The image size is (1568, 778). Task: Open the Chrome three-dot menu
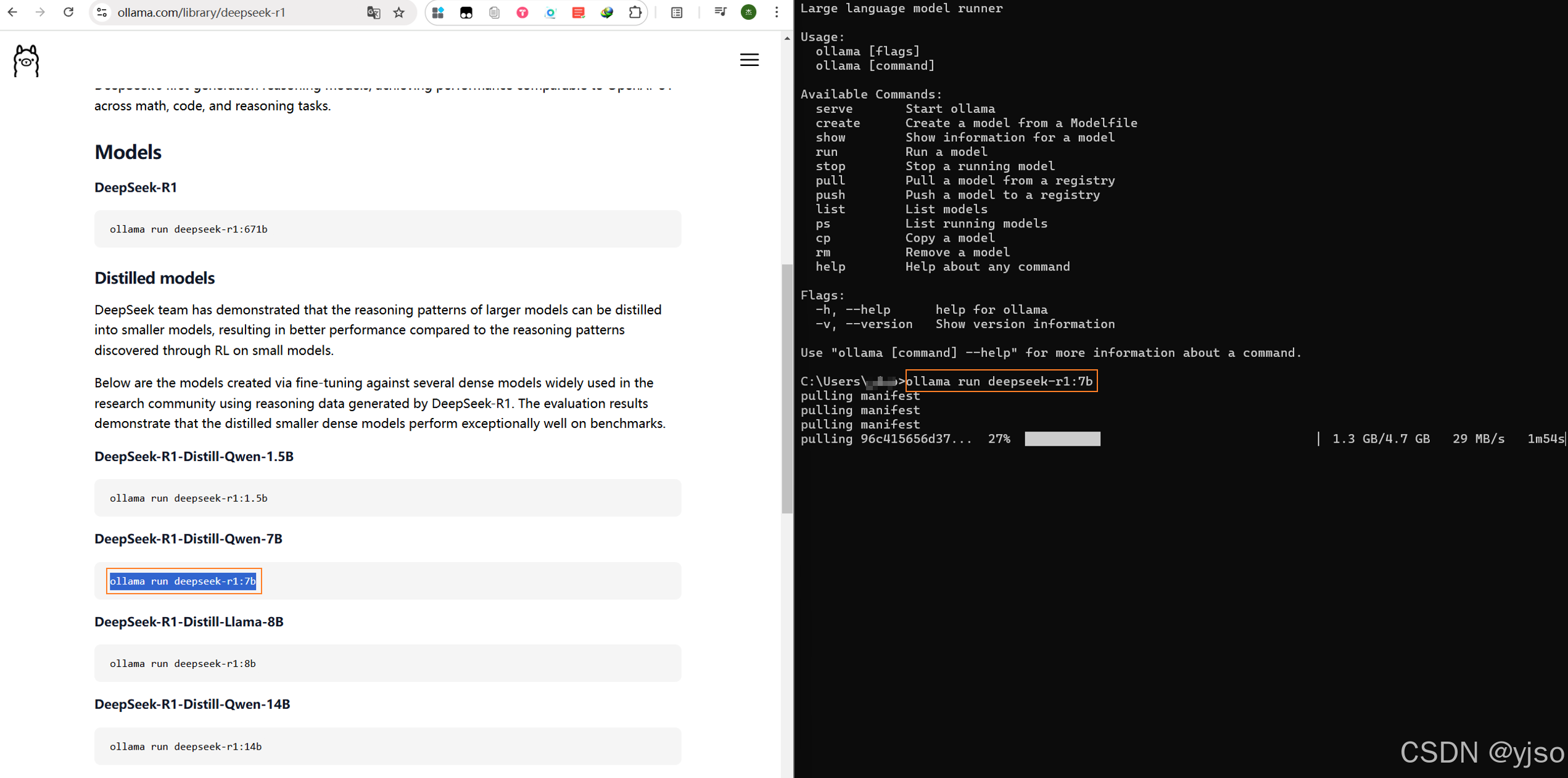point(776,12)
